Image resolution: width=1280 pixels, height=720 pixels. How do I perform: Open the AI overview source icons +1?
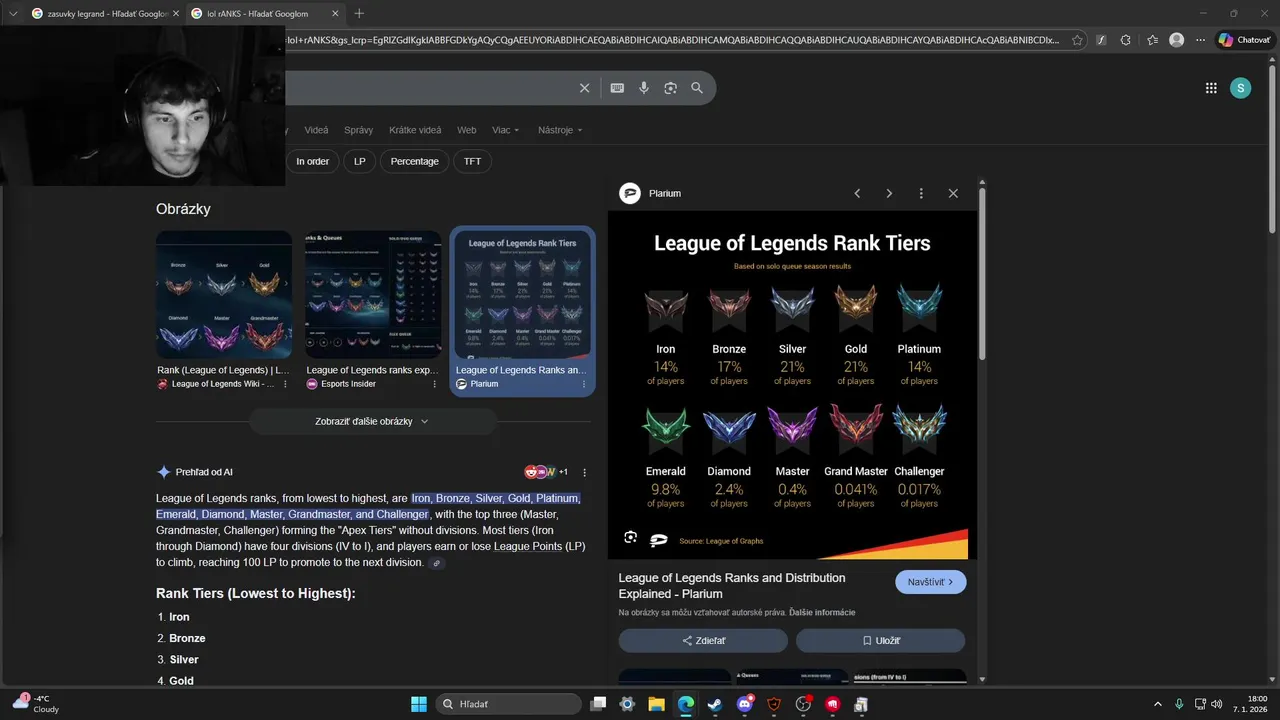[546, 472]
